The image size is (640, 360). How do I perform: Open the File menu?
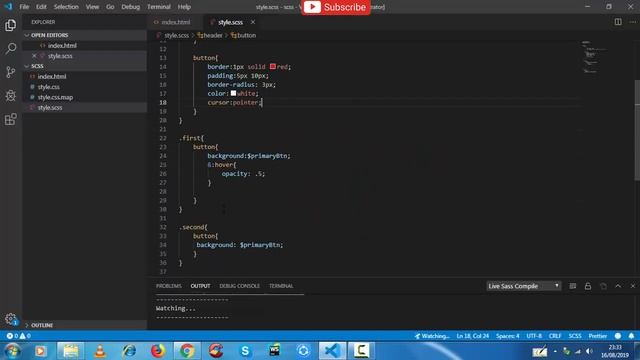(24, 7)
